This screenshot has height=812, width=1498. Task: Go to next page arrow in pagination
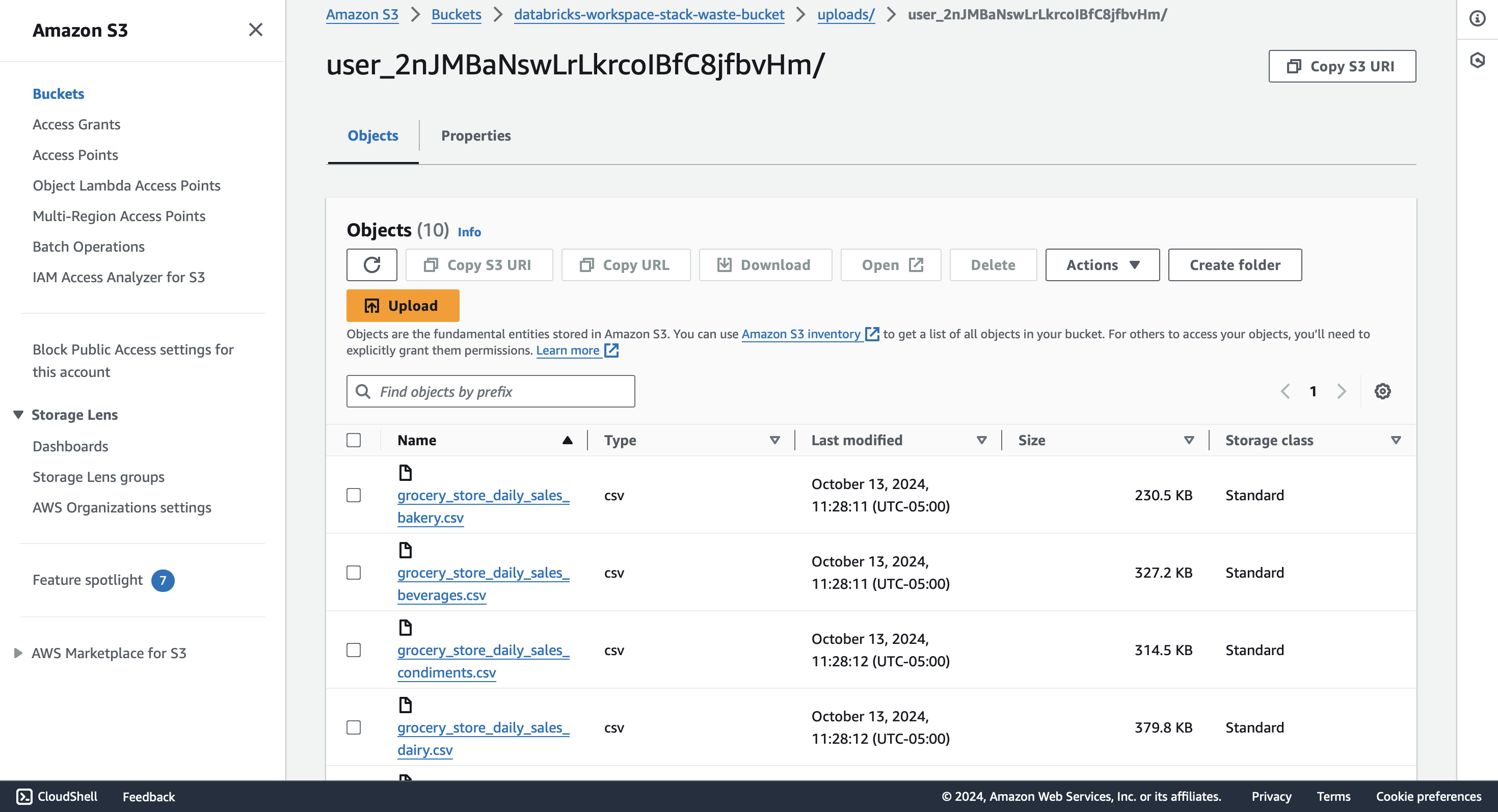point(1341,391)
